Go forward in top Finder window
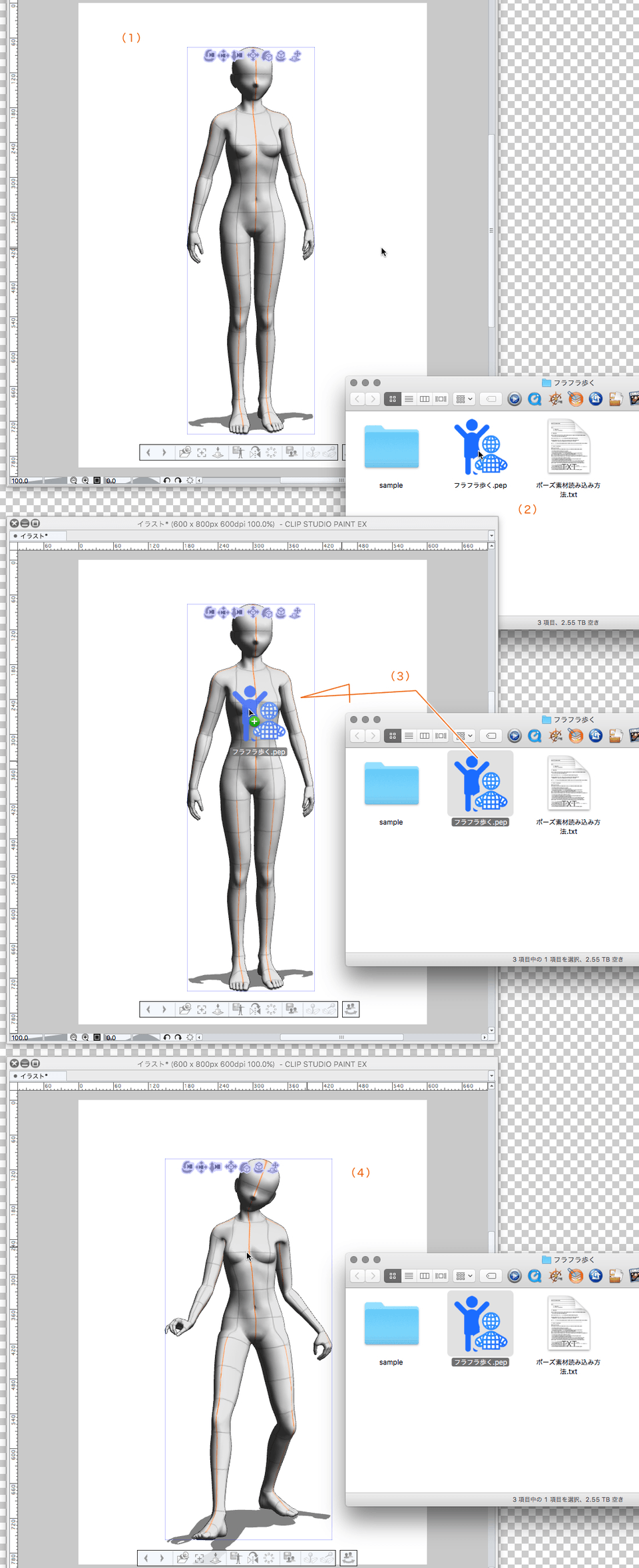 (373, 399)
